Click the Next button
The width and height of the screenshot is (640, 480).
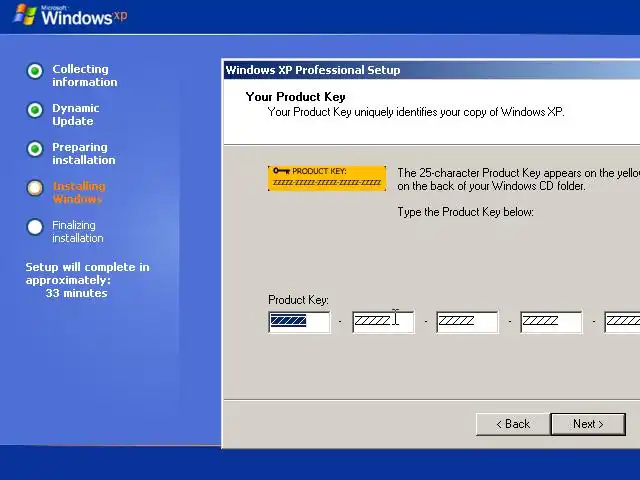pos(588,424)
